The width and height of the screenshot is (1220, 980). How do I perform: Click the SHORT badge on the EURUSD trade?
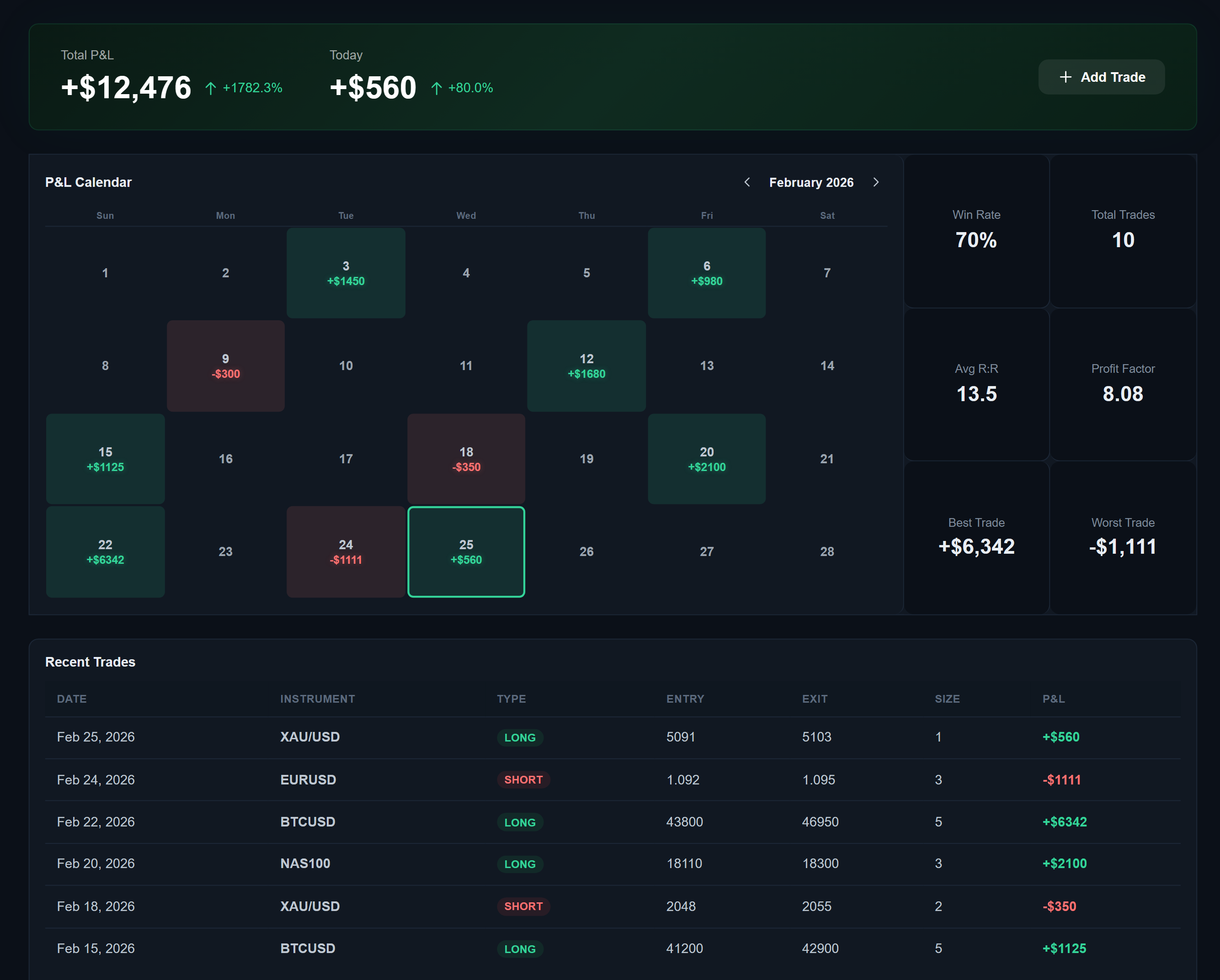click(523, 779)
